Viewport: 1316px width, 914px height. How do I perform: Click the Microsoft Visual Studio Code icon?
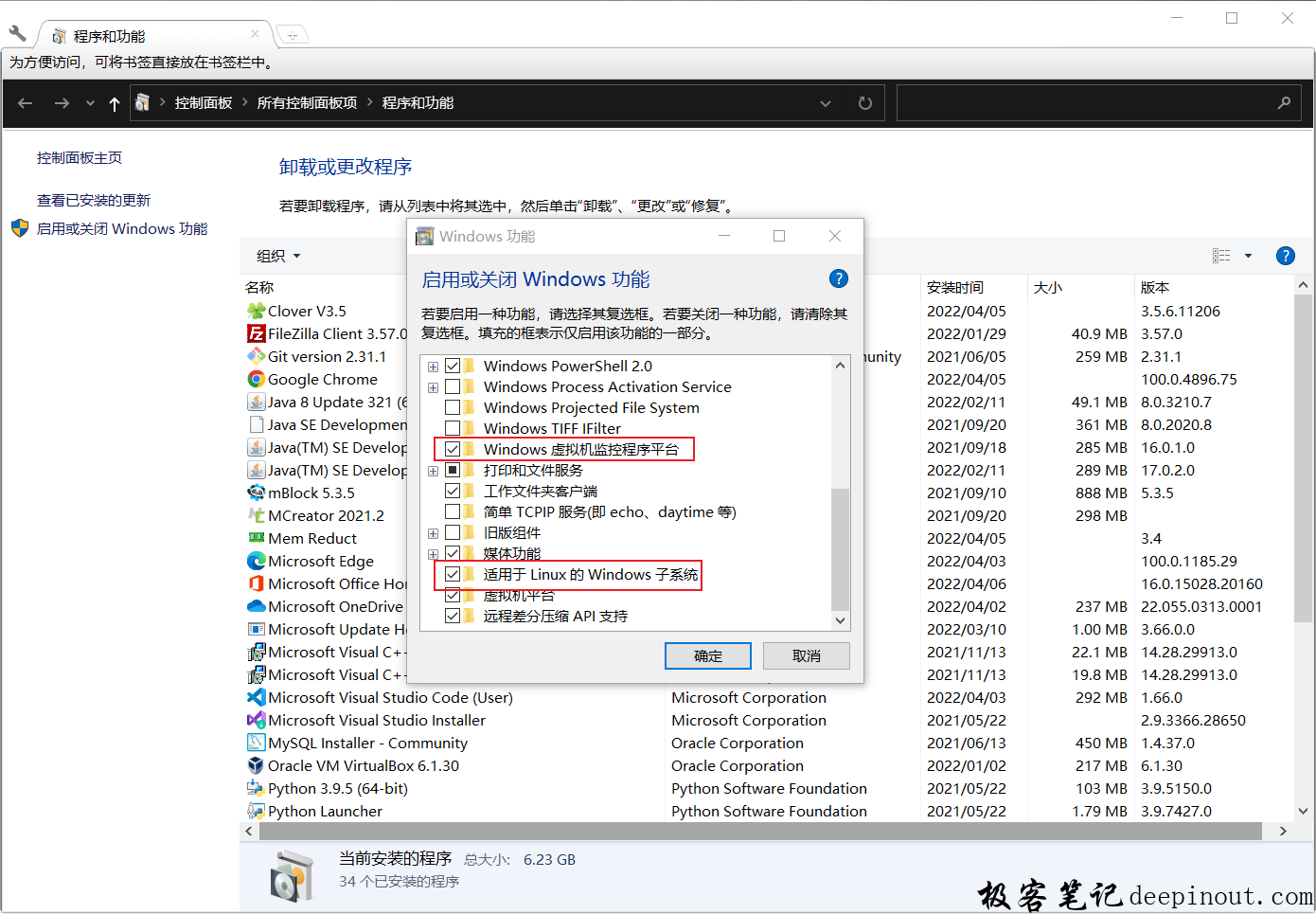point(256,697)
